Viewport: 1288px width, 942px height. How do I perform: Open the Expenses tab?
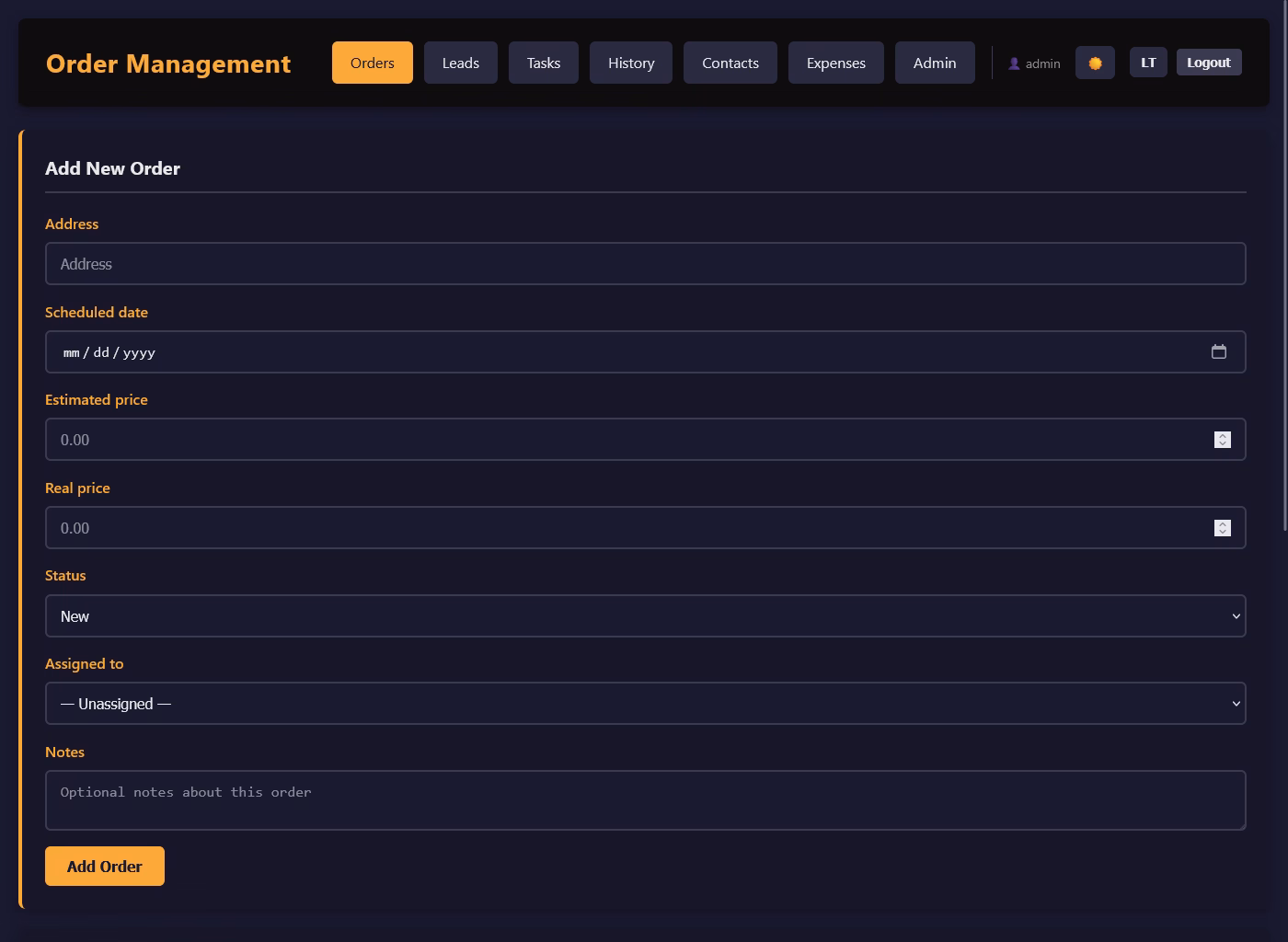pos(836,63)
